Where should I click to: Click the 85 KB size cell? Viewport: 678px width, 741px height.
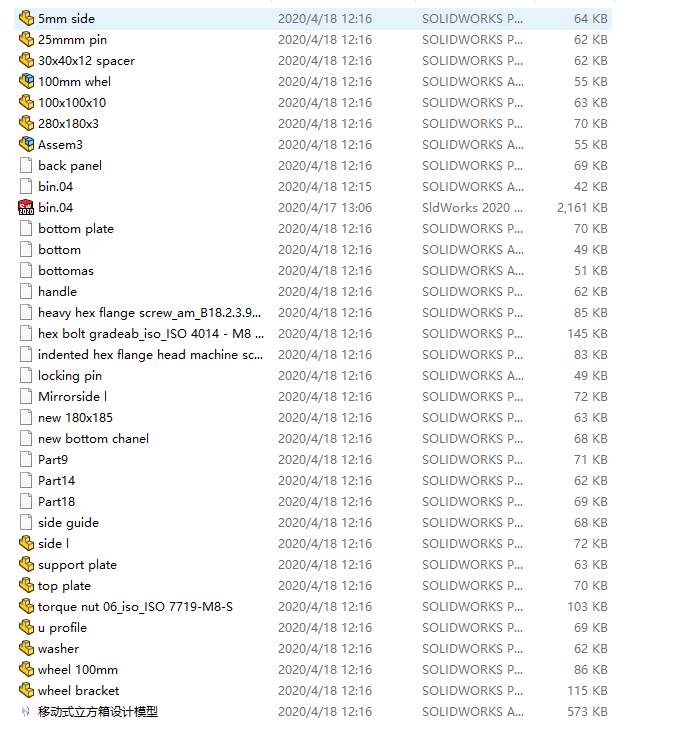pyautogui.click(x=591, y=313)
